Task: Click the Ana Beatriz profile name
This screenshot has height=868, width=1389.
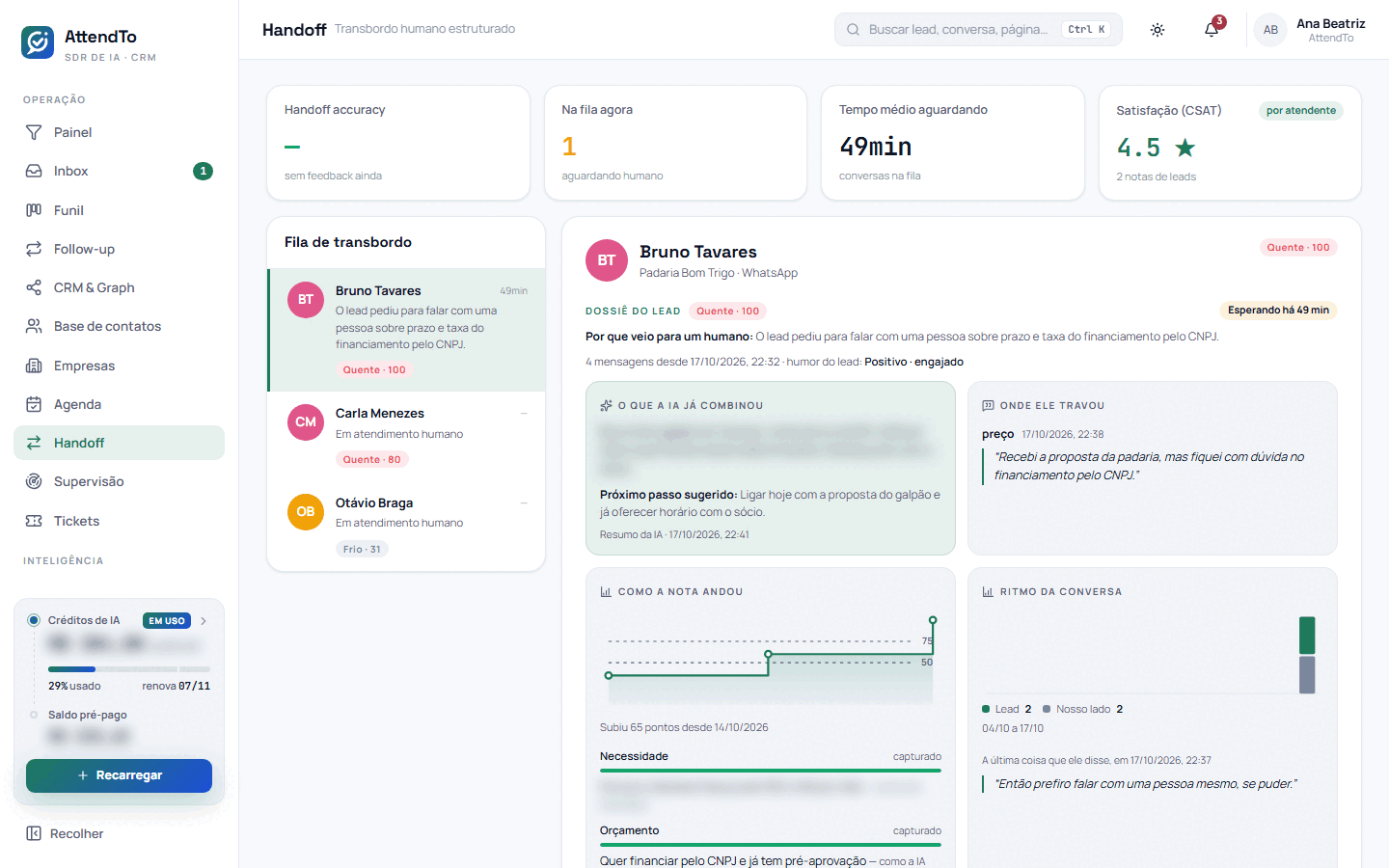Action: coord(1330,23)
